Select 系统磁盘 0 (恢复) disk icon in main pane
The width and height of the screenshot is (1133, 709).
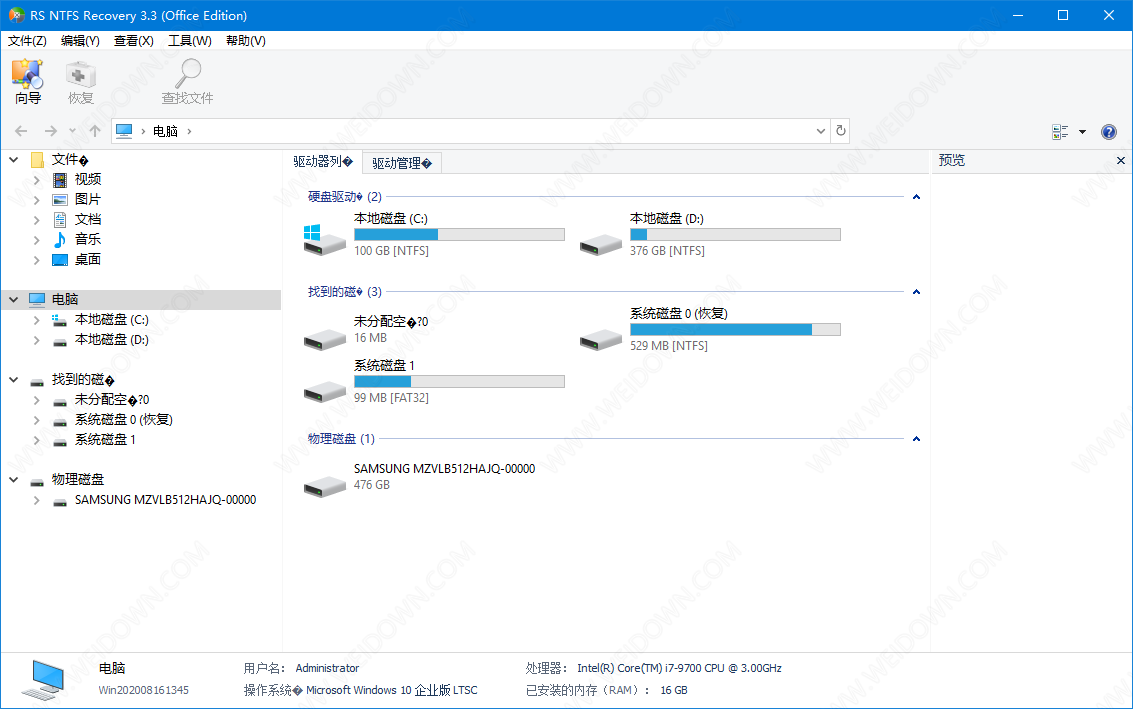click(600, 338)
